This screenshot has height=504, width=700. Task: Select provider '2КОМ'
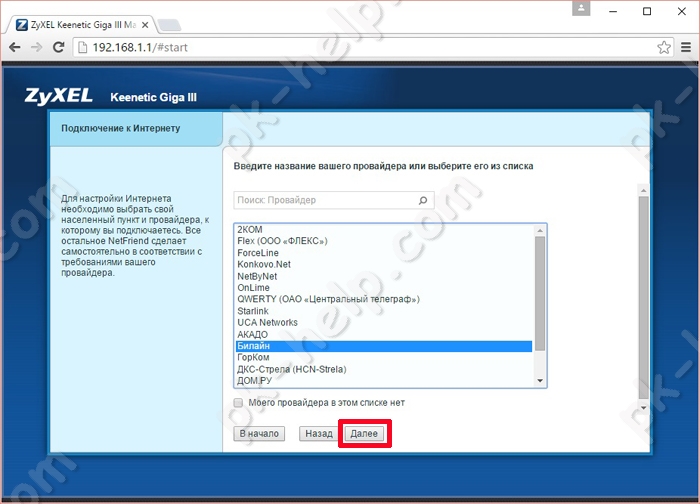coord(384,229)
